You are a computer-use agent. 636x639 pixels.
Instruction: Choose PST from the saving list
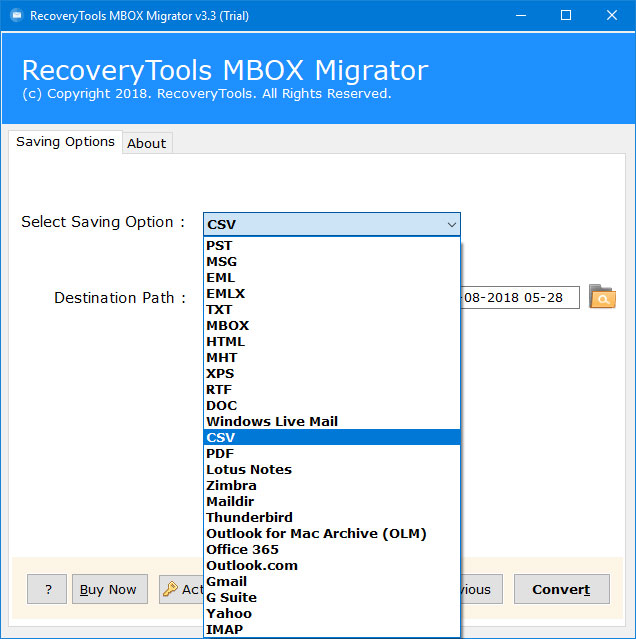click(x=332, y=245)
